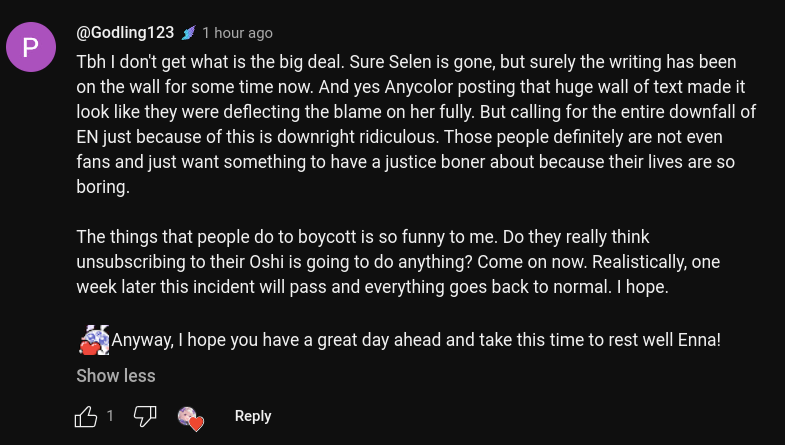The height and width of the screenshot is (445, 785).
Task: Open the @Godling123 channel link
Action: coord(125,33)
